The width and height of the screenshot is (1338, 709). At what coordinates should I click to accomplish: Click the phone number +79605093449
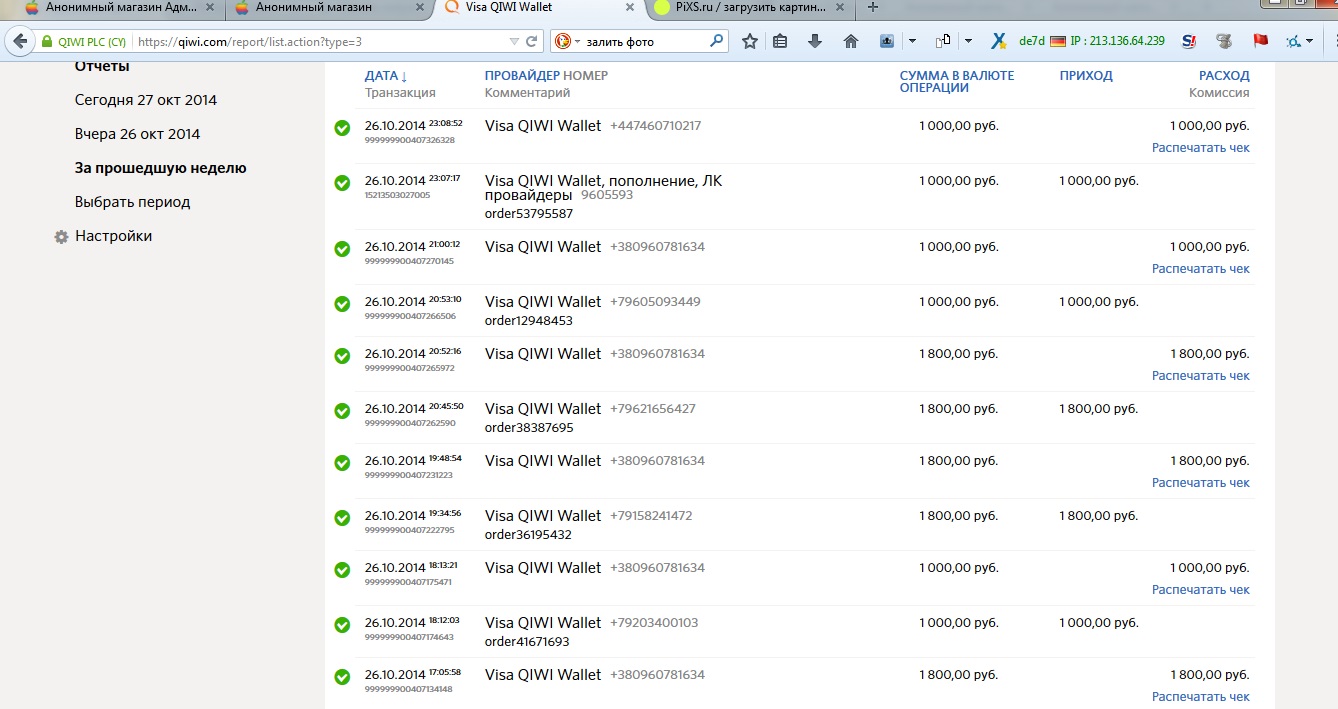coord(655,302)
